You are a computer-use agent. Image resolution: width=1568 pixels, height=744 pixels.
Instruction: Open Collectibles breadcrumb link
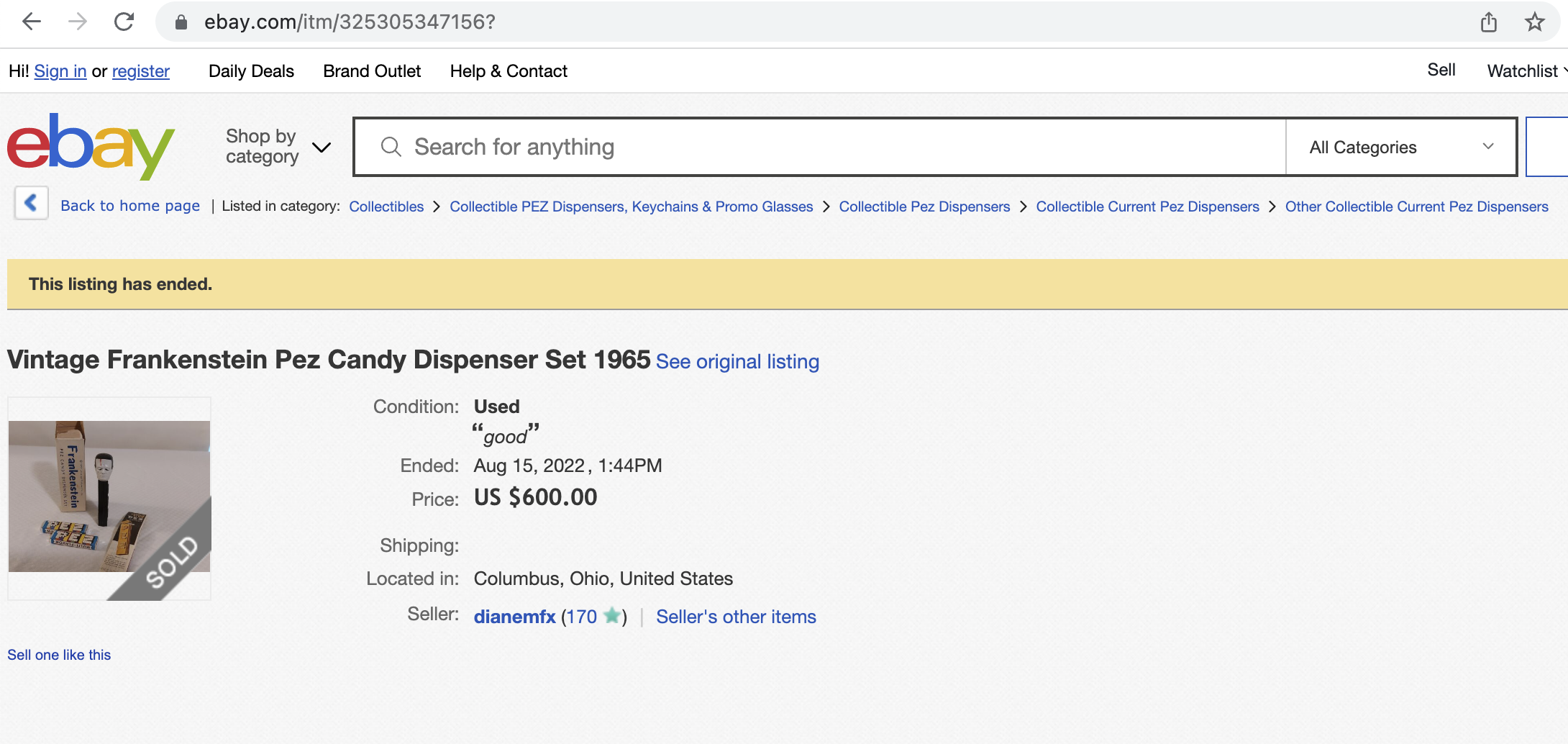point(386,207)
